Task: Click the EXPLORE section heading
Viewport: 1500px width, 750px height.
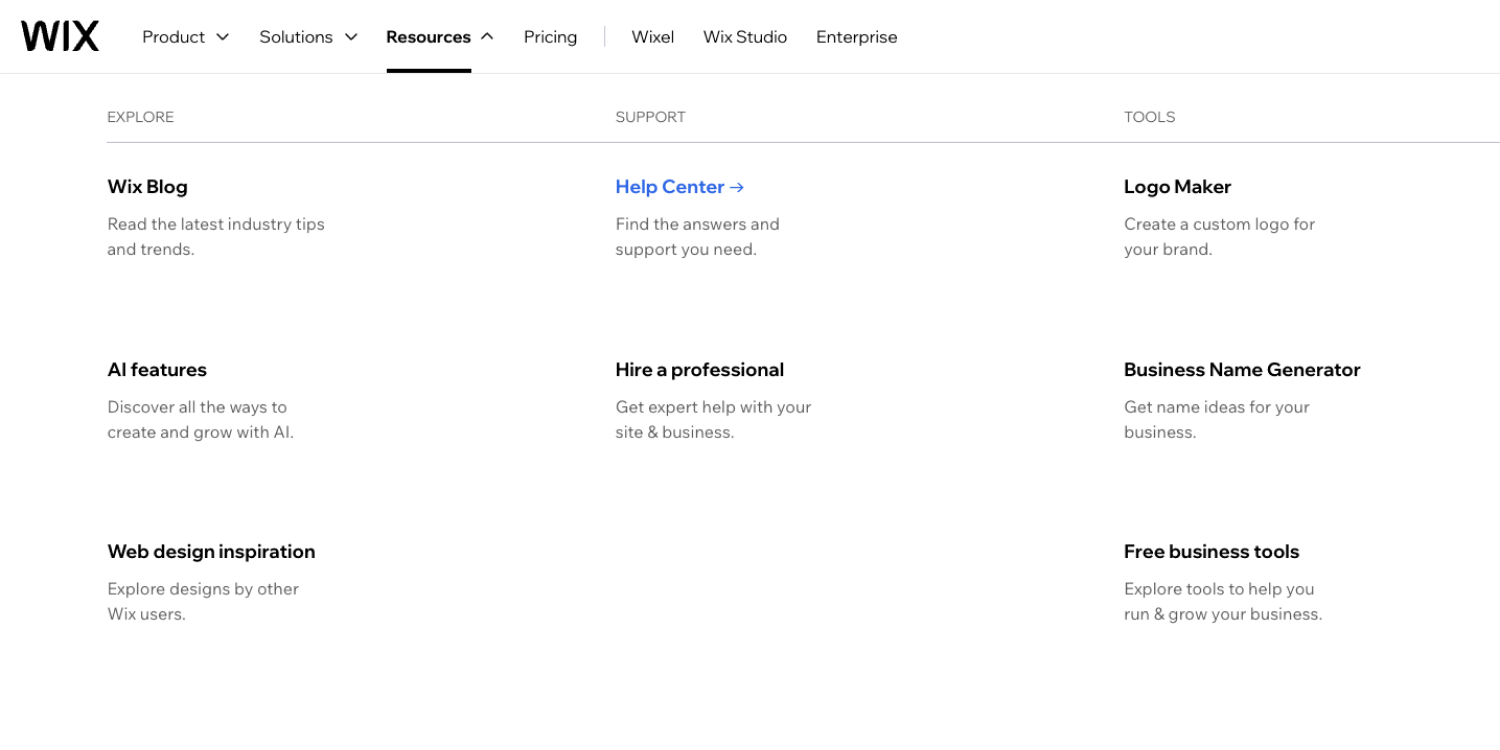Action: [x=140, y=117]
